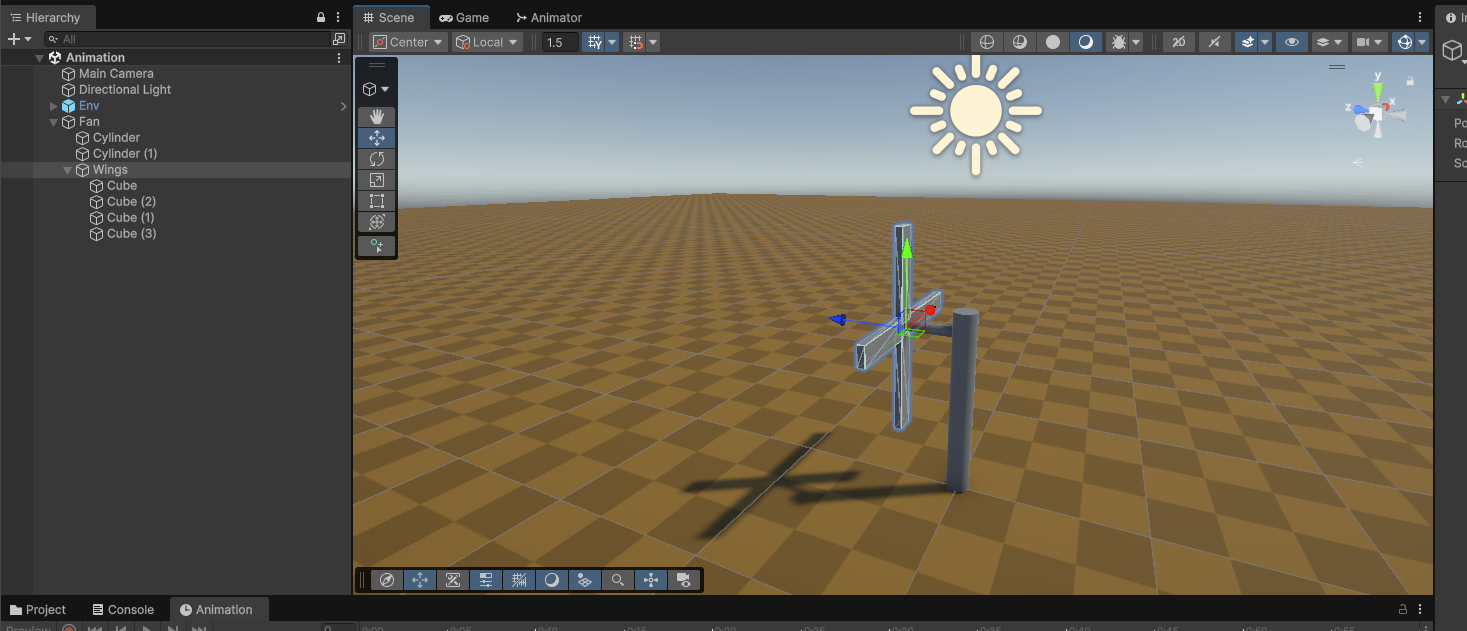Switch to the Game tab
Screen dimensions: 1467x631
pyautogui.click(x=464, y=18)
